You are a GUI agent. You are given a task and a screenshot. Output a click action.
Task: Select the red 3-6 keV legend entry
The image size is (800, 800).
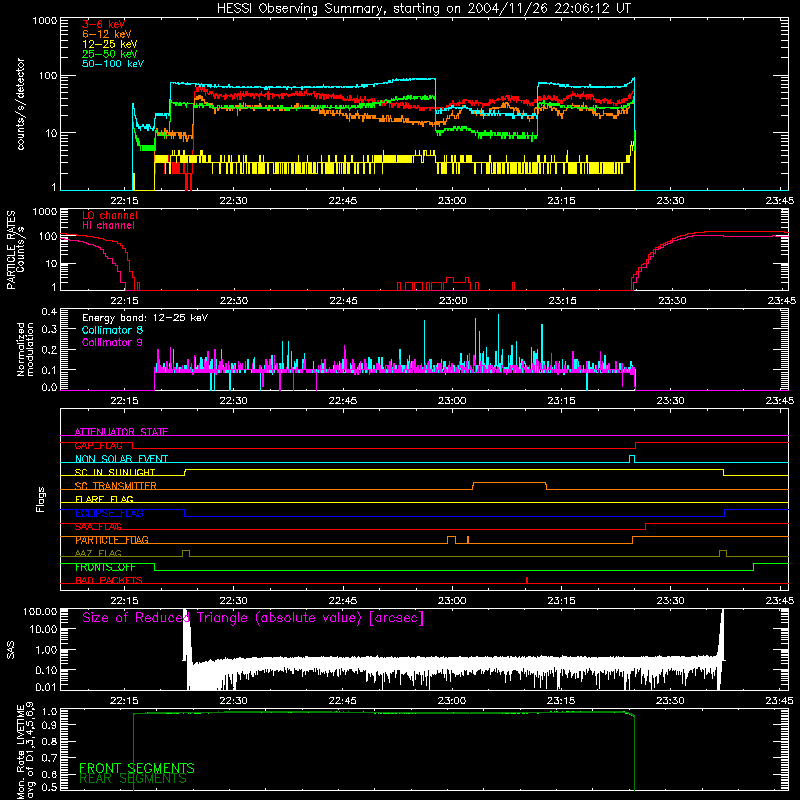[104, 24]
